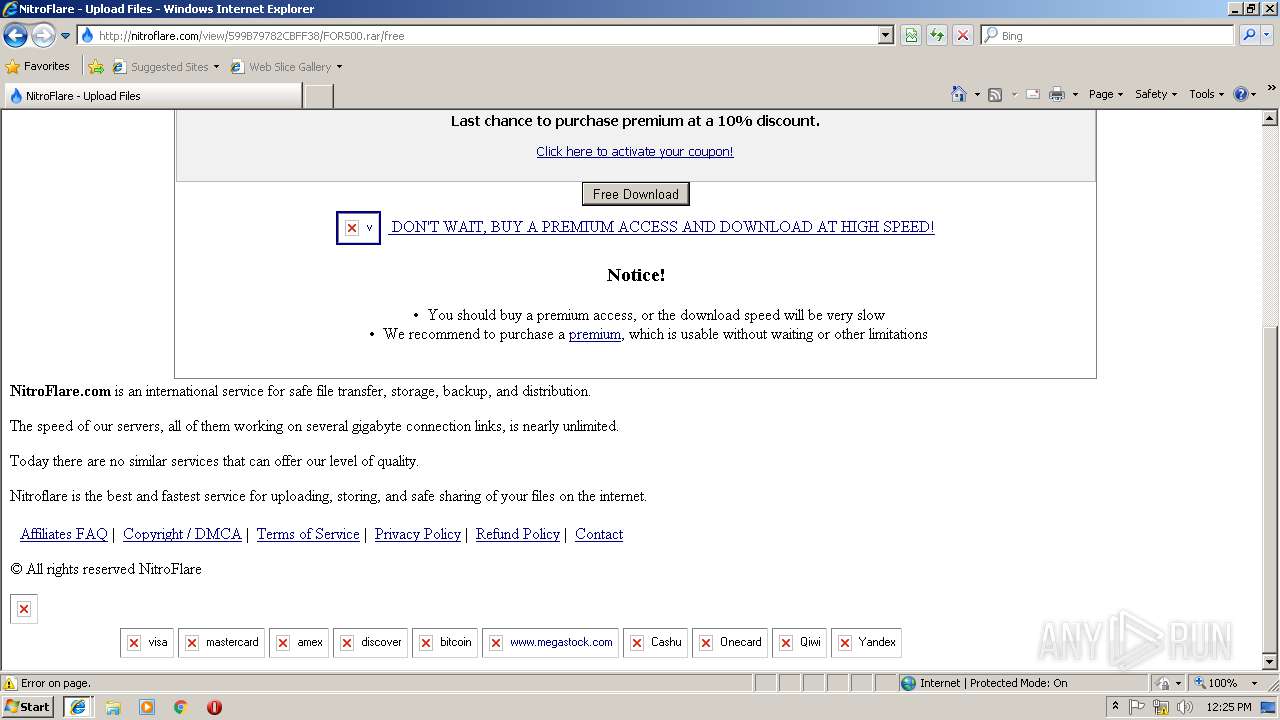Screen dimensions: 1280x720
Task: Open Windows Media Player taskbar icon
Action: click(x=147, y=707)
